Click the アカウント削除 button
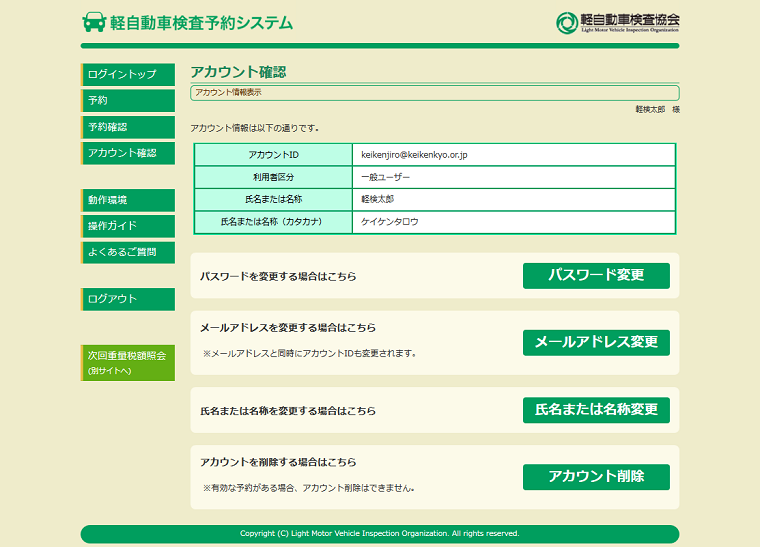Viewport: 760px width, 547px height. pyautogui.click(x=596, y=477)
